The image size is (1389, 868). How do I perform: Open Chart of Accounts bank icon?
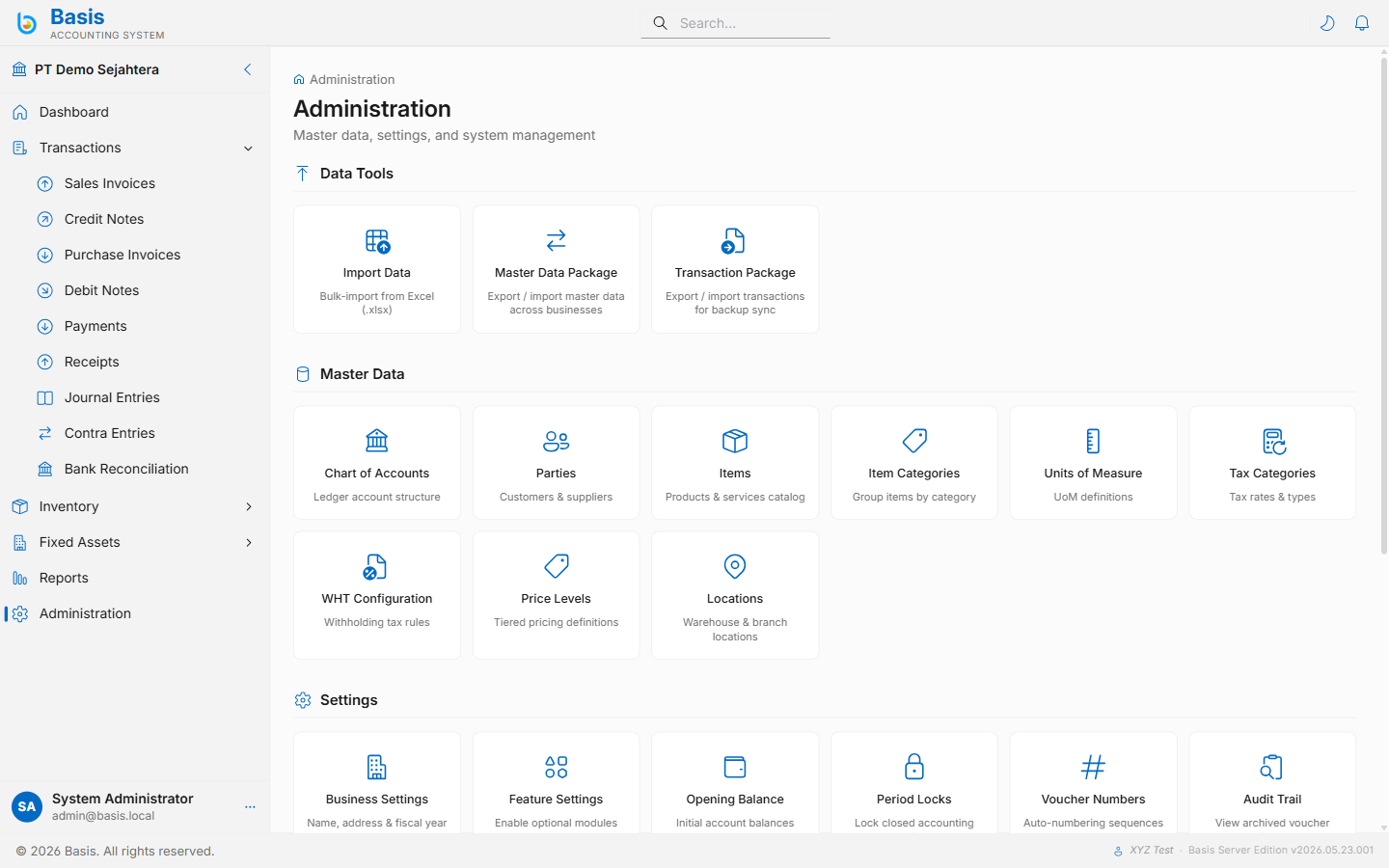[377, 441]
